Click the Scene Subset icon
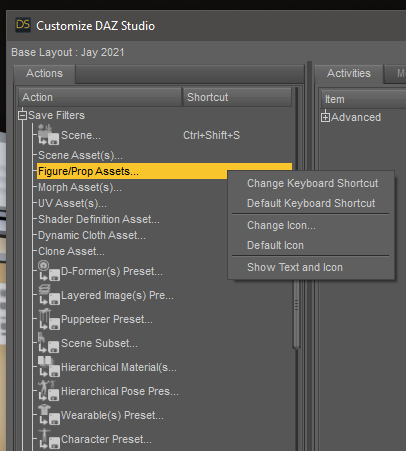 (49, 343)
